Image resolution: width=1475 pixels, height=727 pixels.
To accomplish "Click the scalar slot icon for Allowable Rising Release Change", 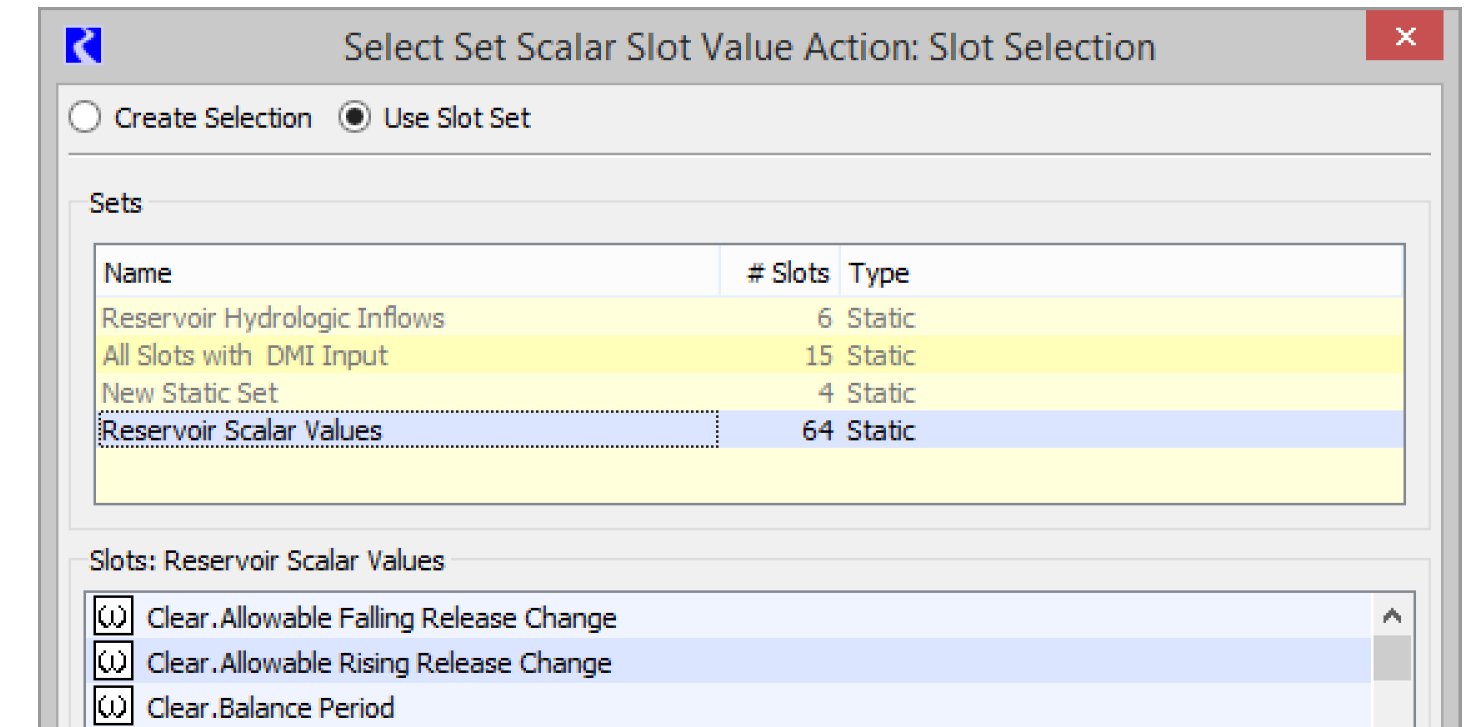I will coord(112,662).
